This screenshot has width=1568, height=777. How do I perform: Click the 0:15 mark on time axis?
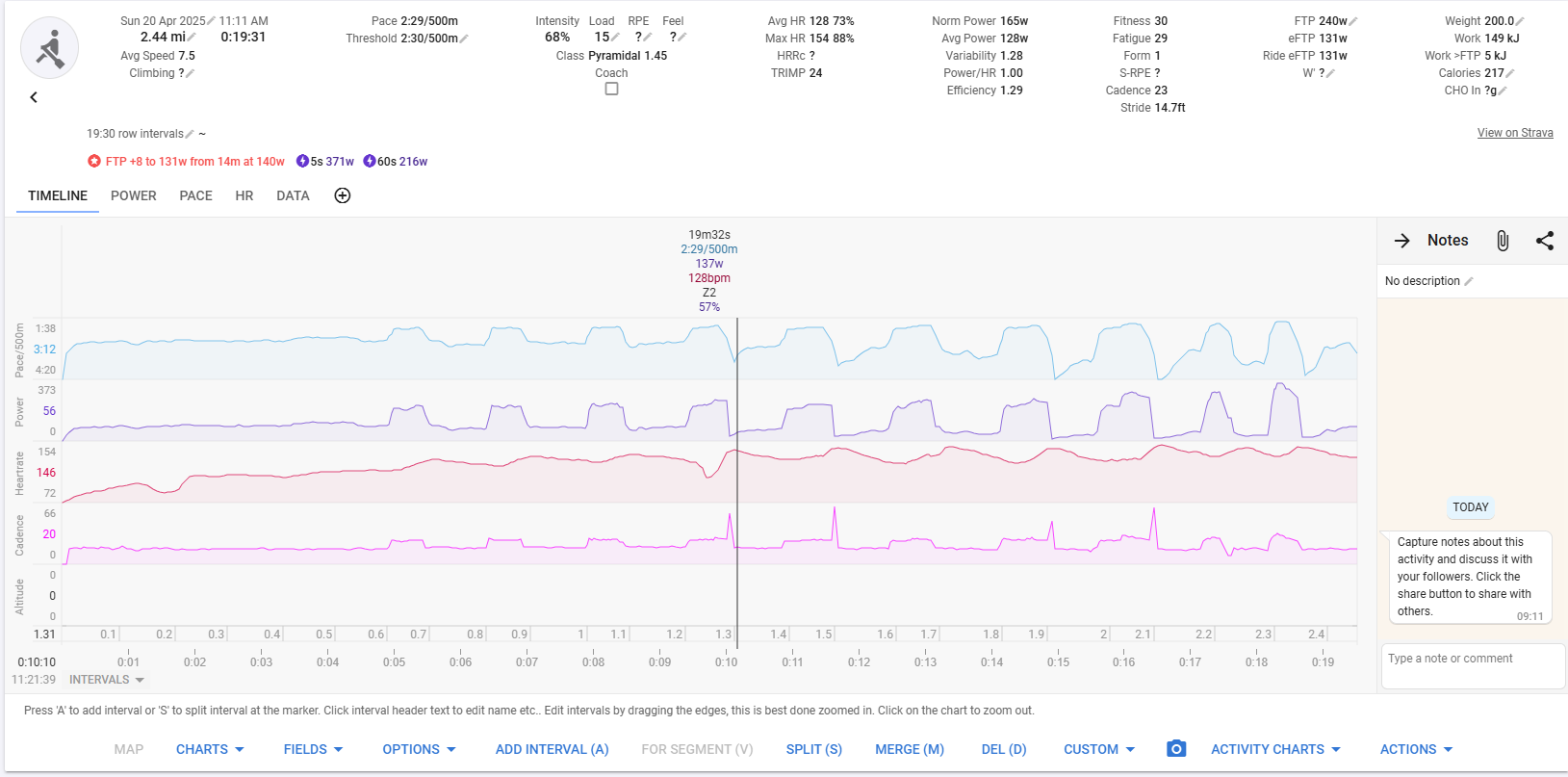click(1058, 662)
